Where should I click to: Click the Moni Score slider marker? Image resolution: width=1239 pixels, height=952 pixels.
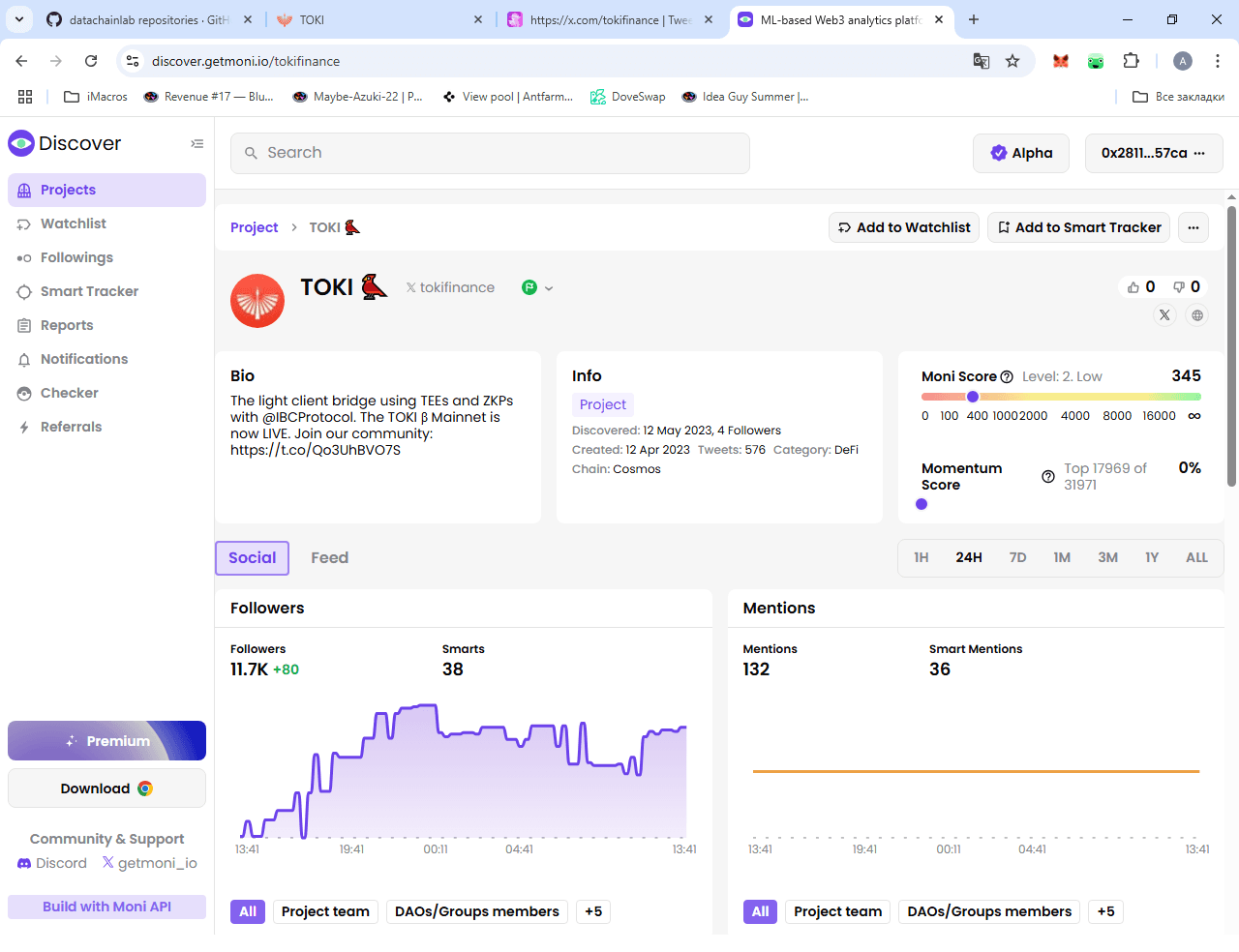(973, 397)
